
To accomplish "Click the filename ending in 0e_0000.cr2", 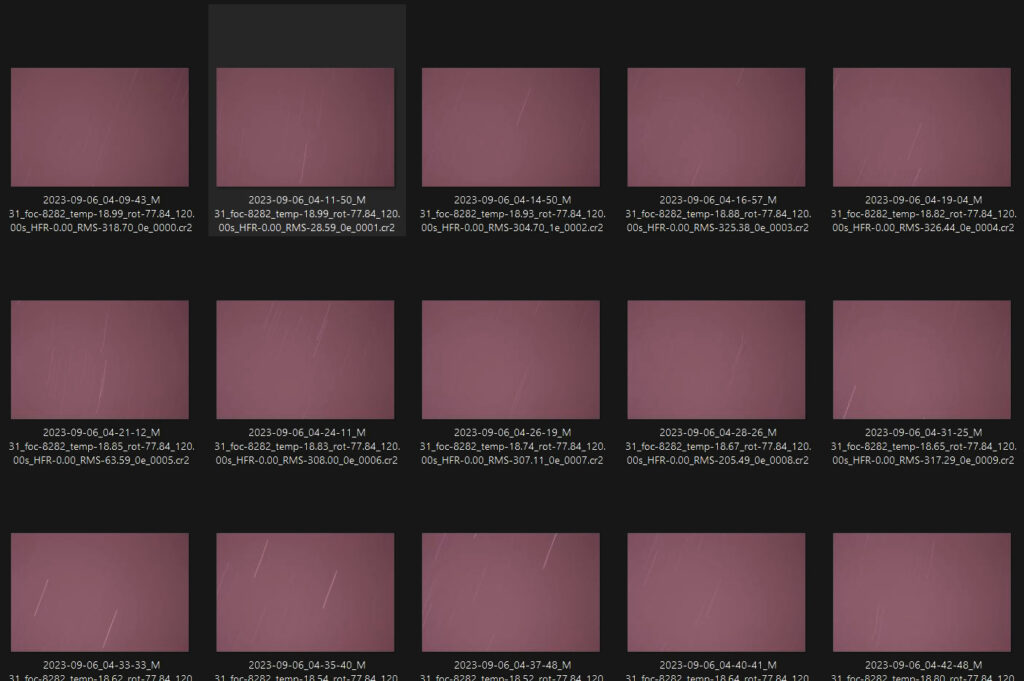I will click(99, 214).
